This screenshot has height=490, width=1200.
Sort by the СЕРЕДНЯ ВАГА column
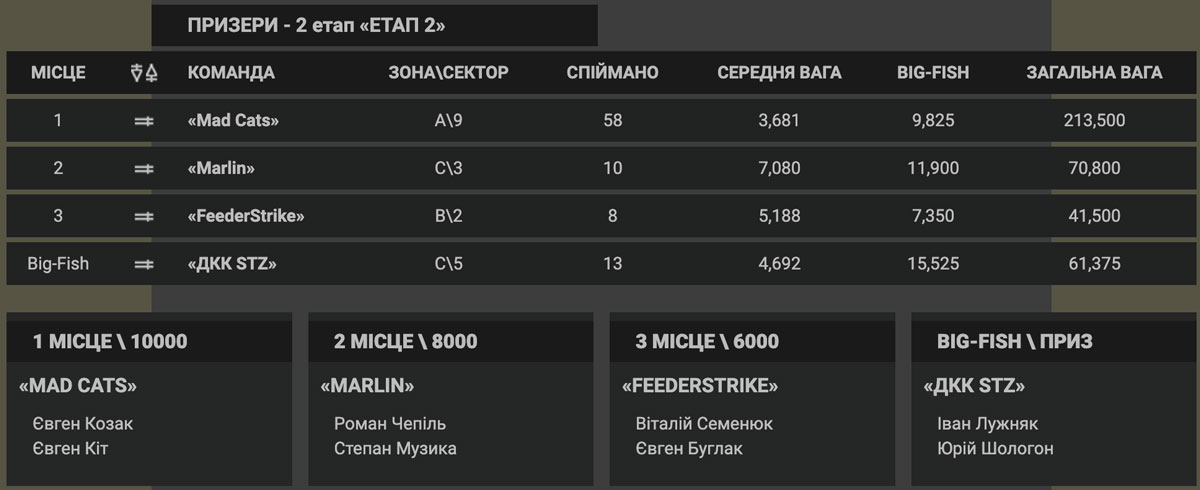coord(779,73)
